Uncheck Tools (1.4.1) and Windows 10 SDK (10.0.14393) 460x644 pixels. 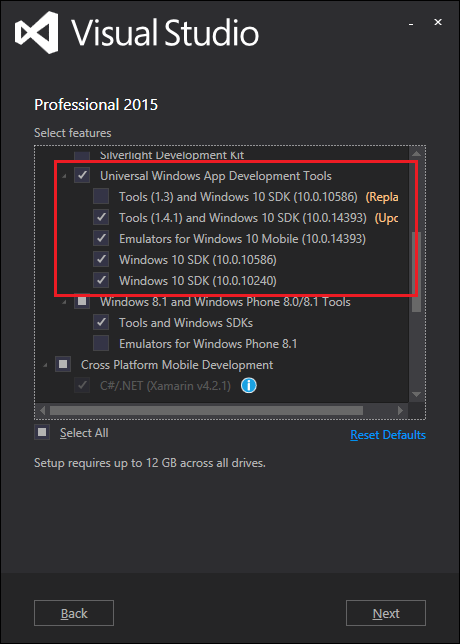(101, 217)
